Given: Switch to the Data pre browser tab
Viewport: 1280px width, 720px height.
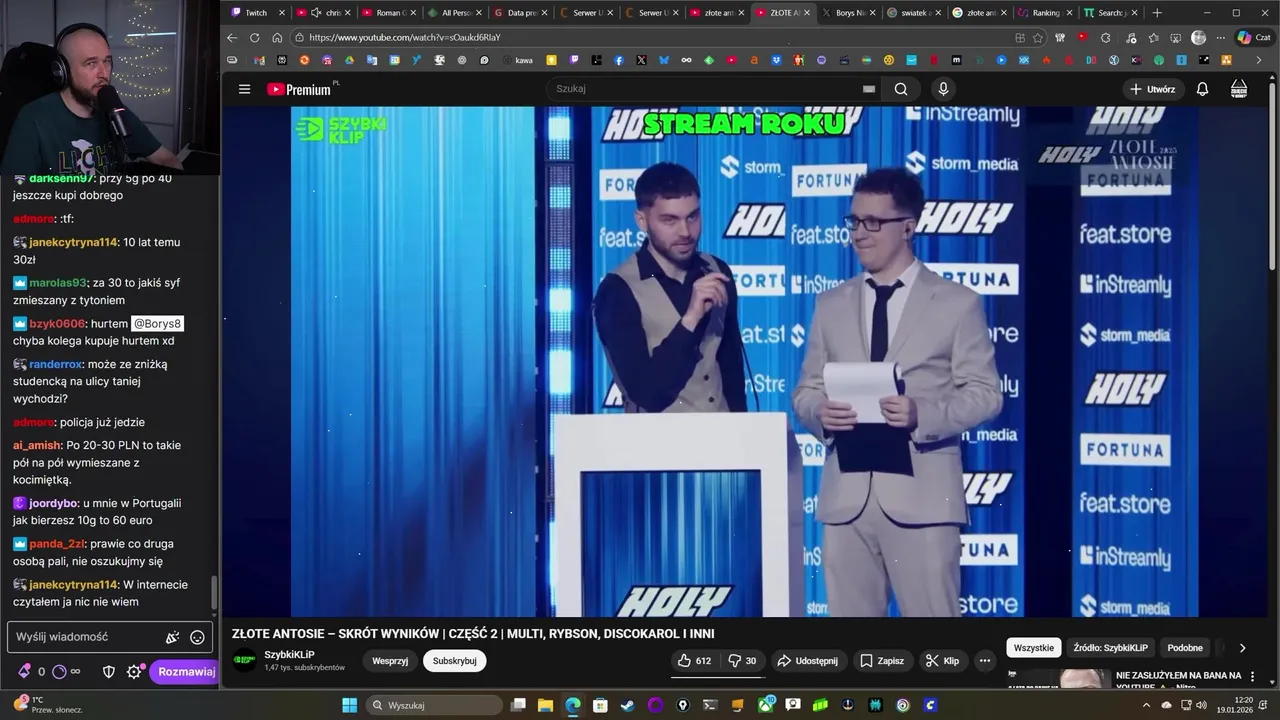Looking at the screenshot, I should [520, 13].
